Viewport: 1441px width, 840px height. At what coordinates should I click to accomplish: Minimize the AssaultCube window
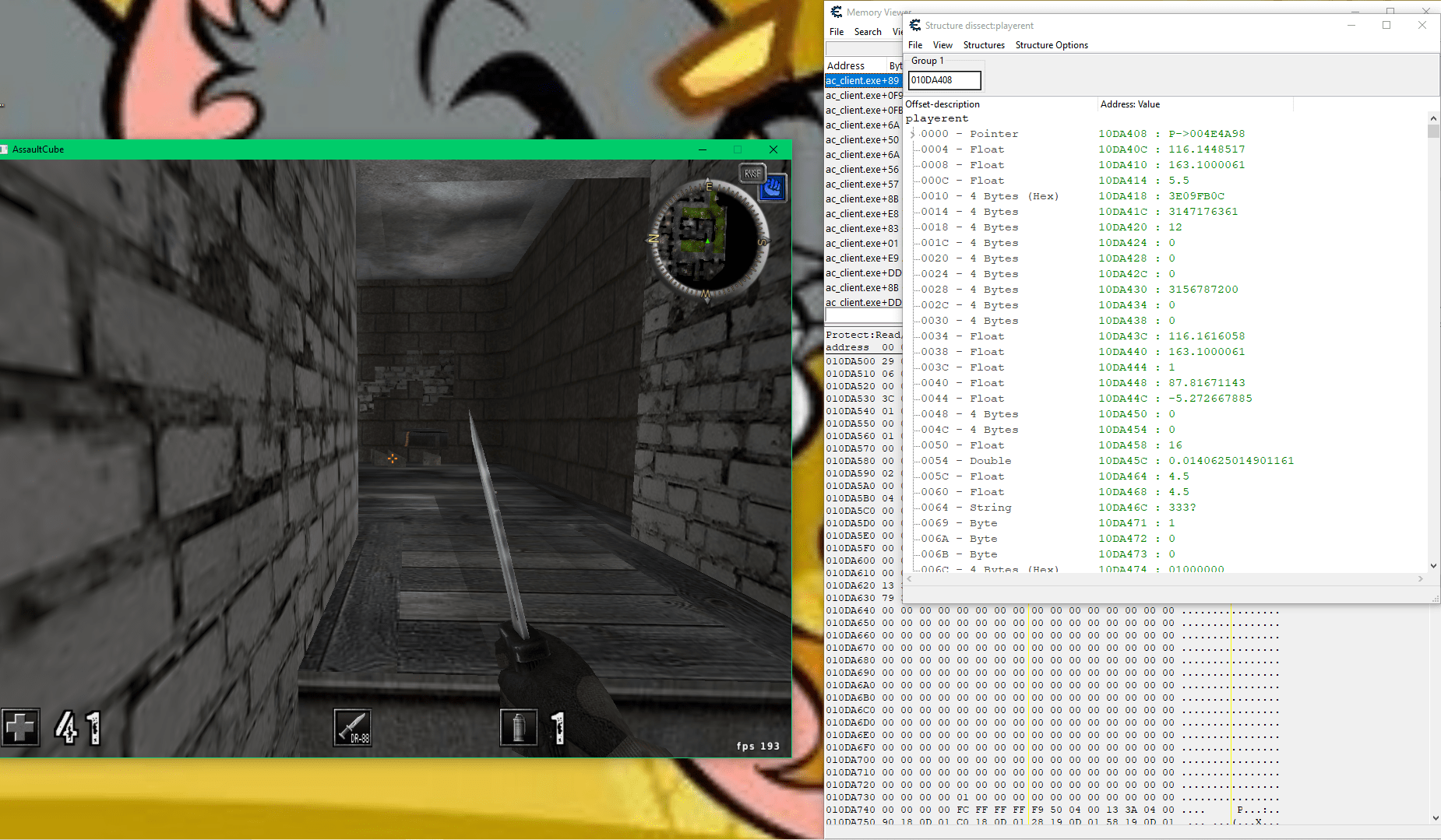(703, 149)
